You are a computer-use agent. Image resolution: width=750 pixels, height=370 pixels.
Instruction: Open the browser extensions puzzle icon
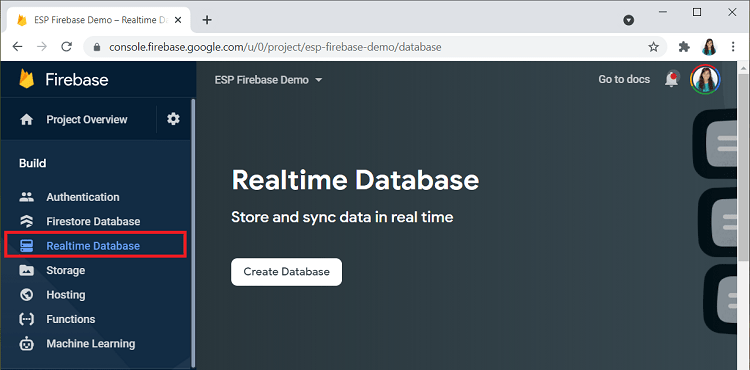(684, 47)
